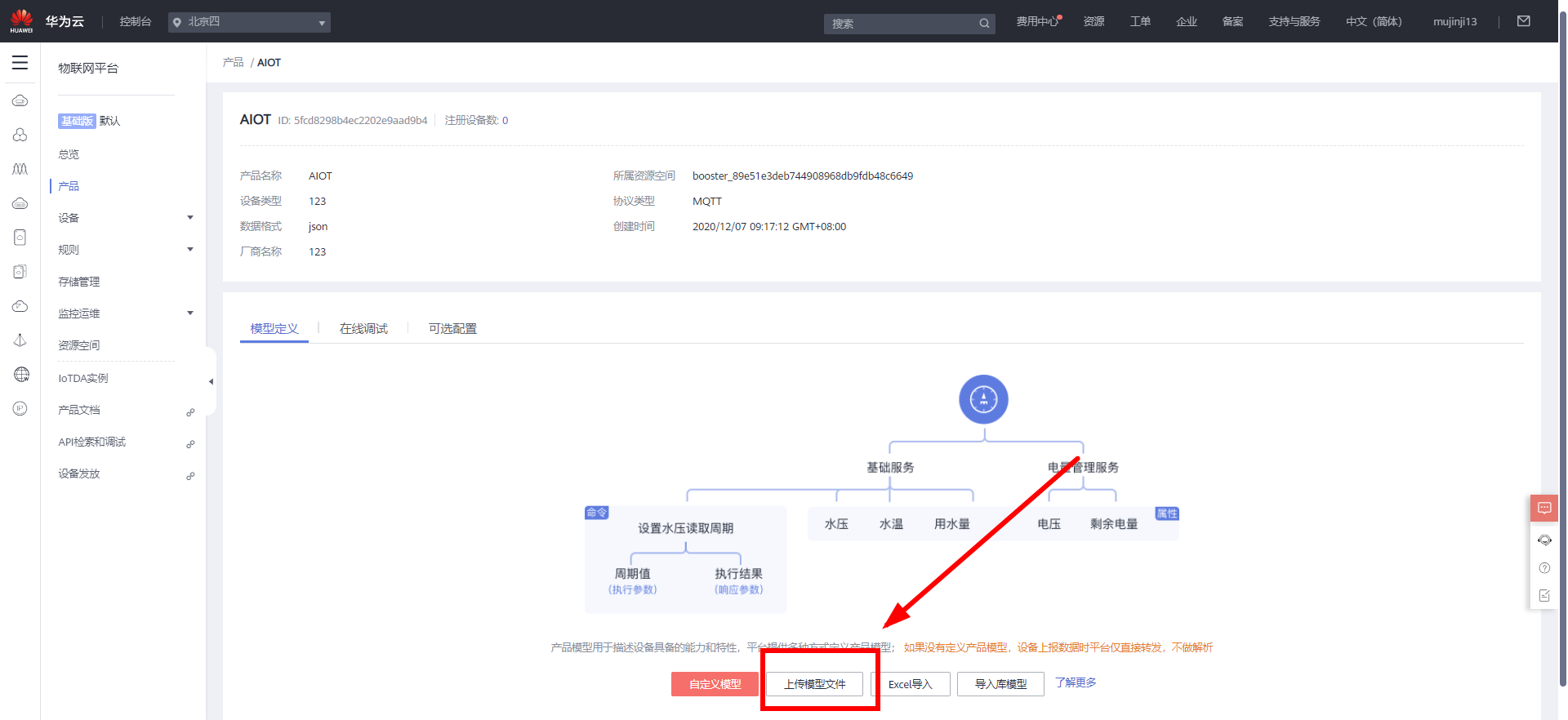
Task: Click the 剩余电量 property in the model
Action: 1114,524
